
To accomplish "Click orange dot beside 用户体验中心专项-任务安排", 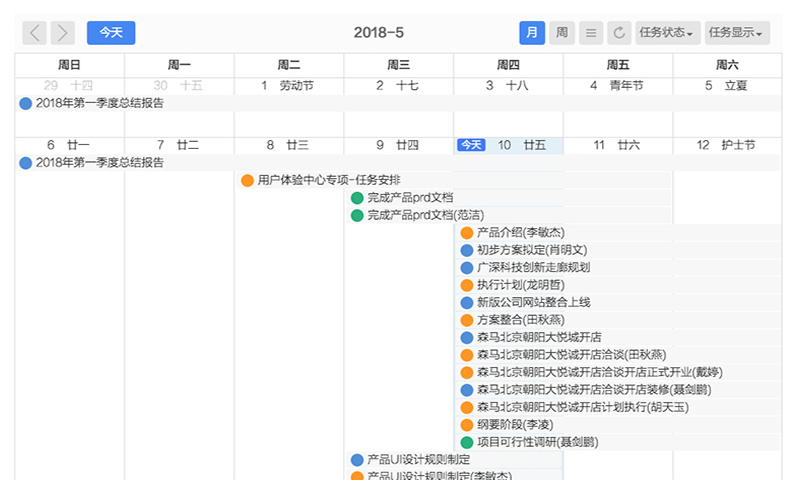I will pos(247,181).
